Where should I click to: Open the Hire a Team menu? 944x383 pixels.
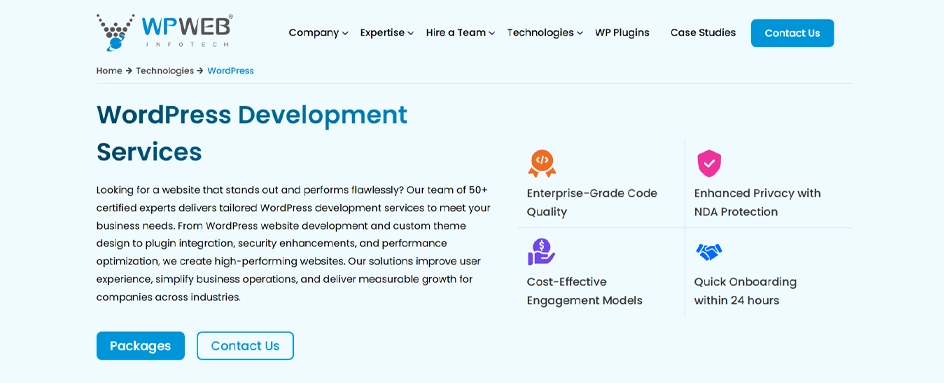[x=456, y=33]
